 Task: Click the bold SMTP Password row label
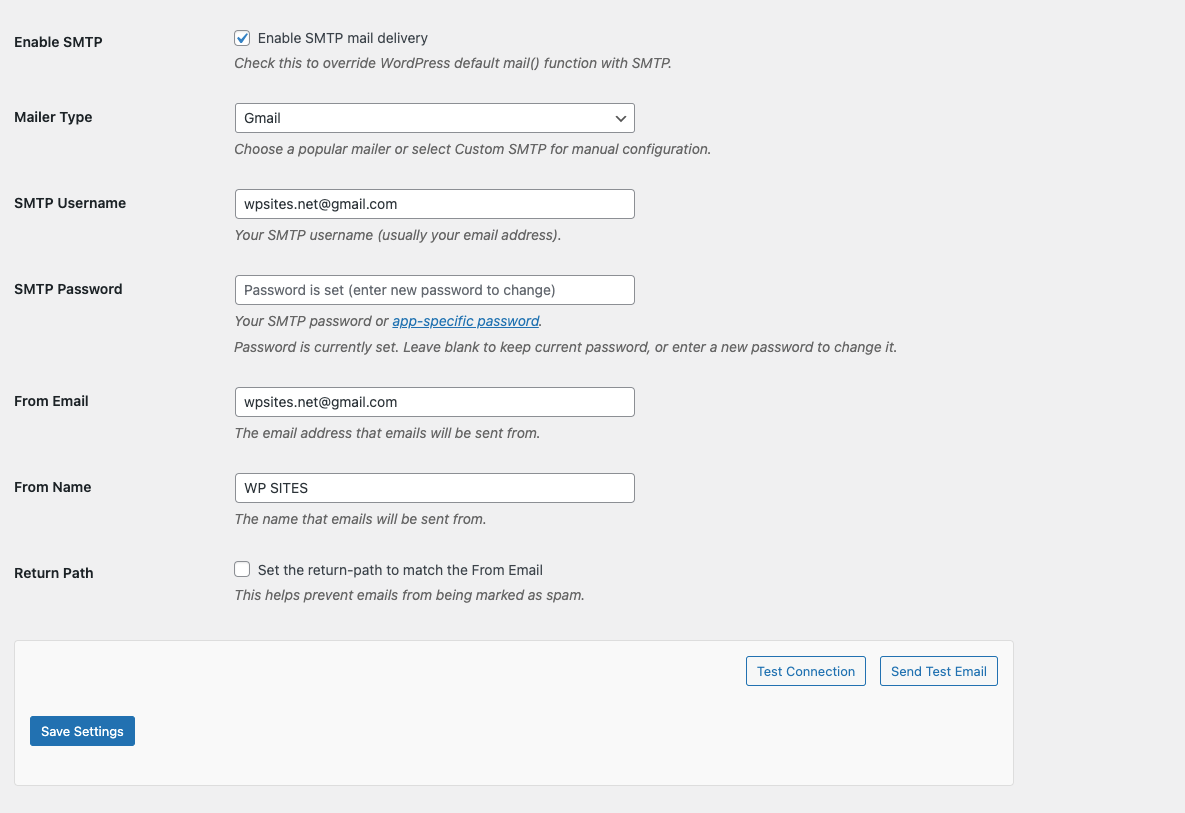tap(68, 289)
